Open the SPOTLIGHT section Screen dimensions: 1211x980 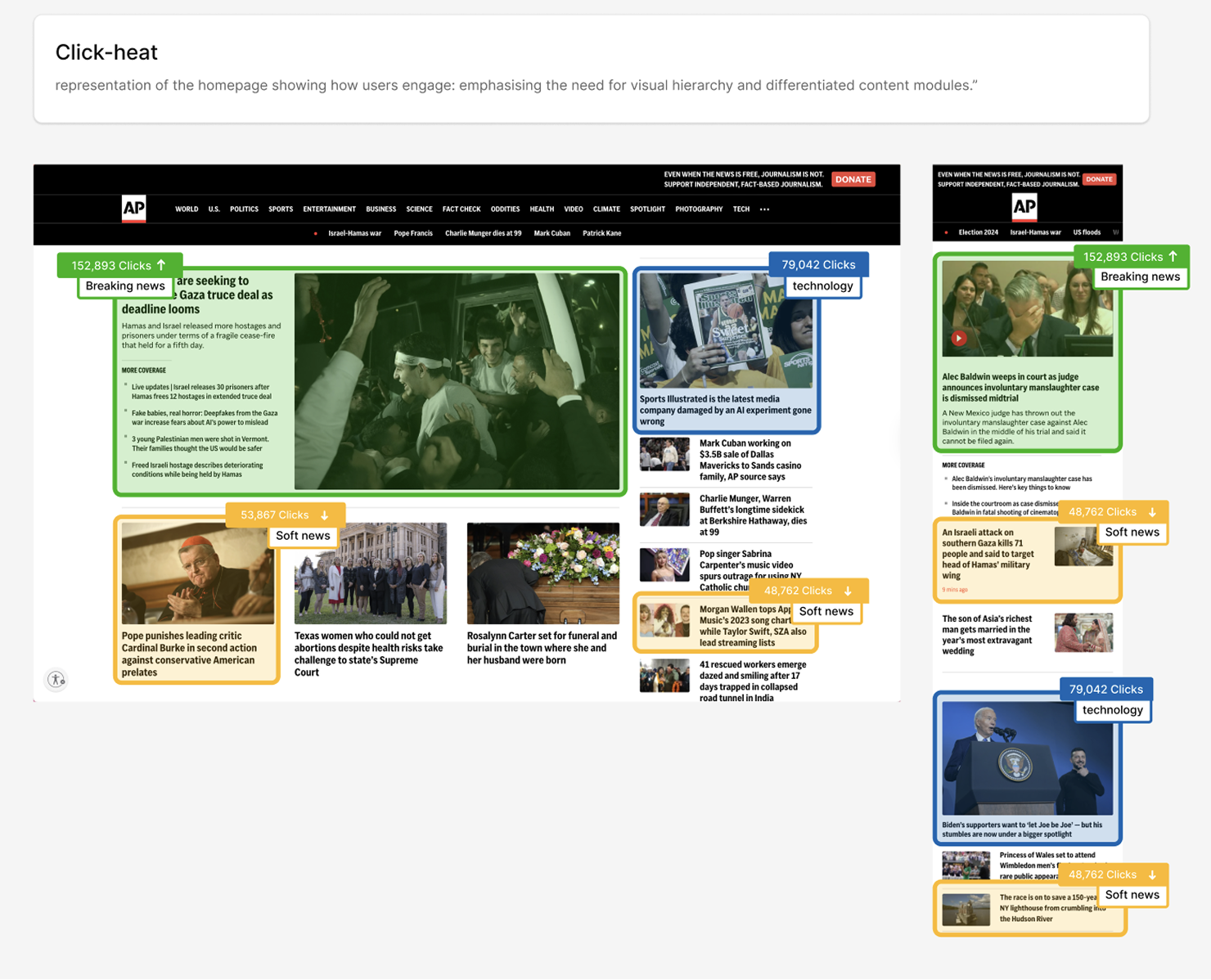[x=647, y=209]
